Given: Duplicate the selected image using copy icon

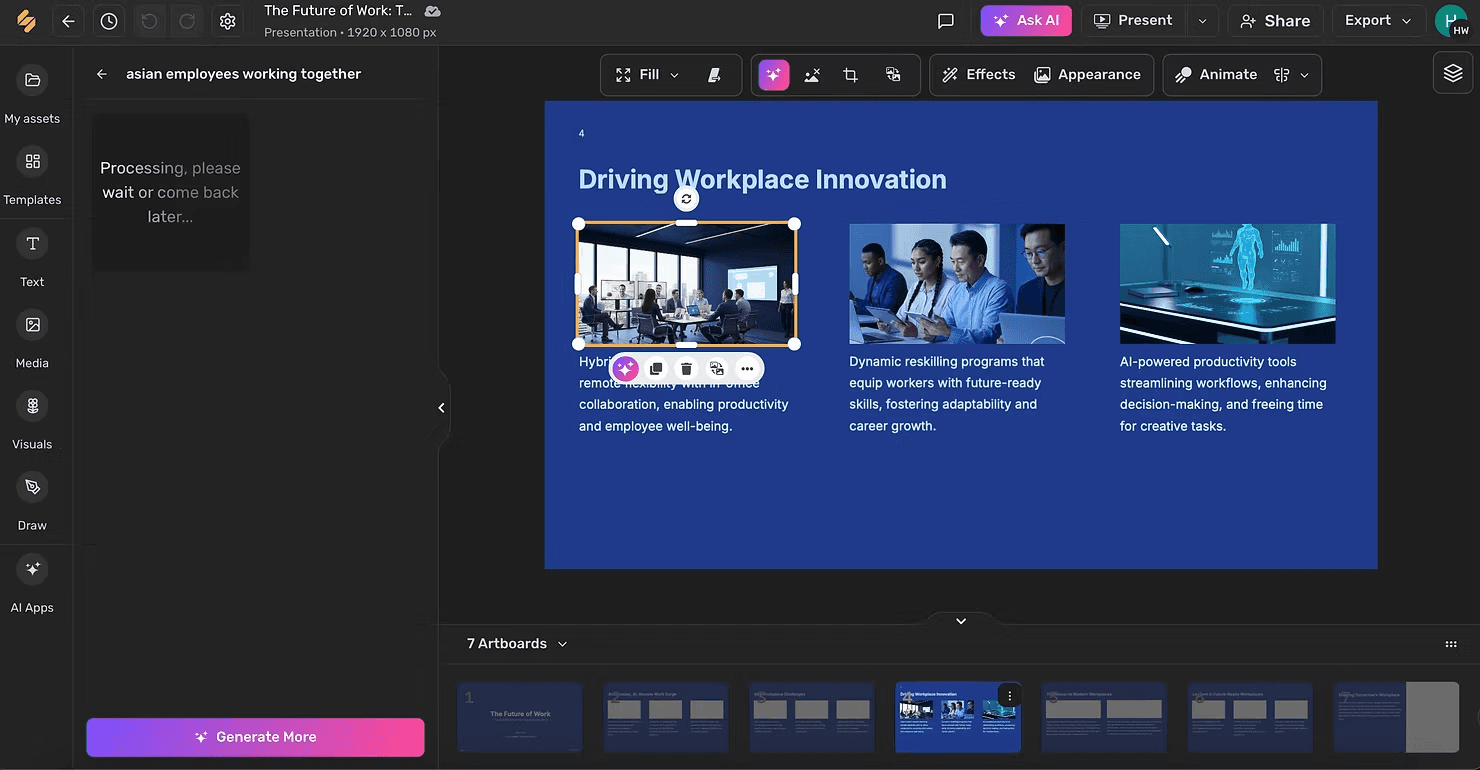Looking at the screenshot, I should click(656, 369).
